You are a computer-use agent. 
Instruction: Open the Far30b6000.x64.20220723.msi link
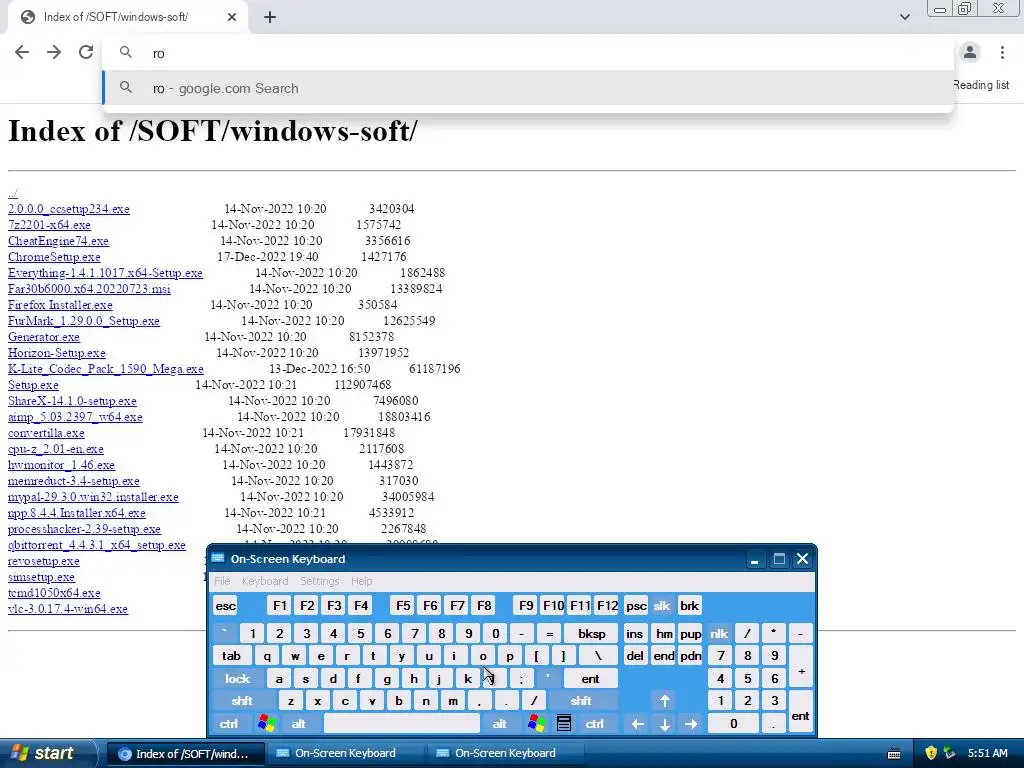coord(89,289)
